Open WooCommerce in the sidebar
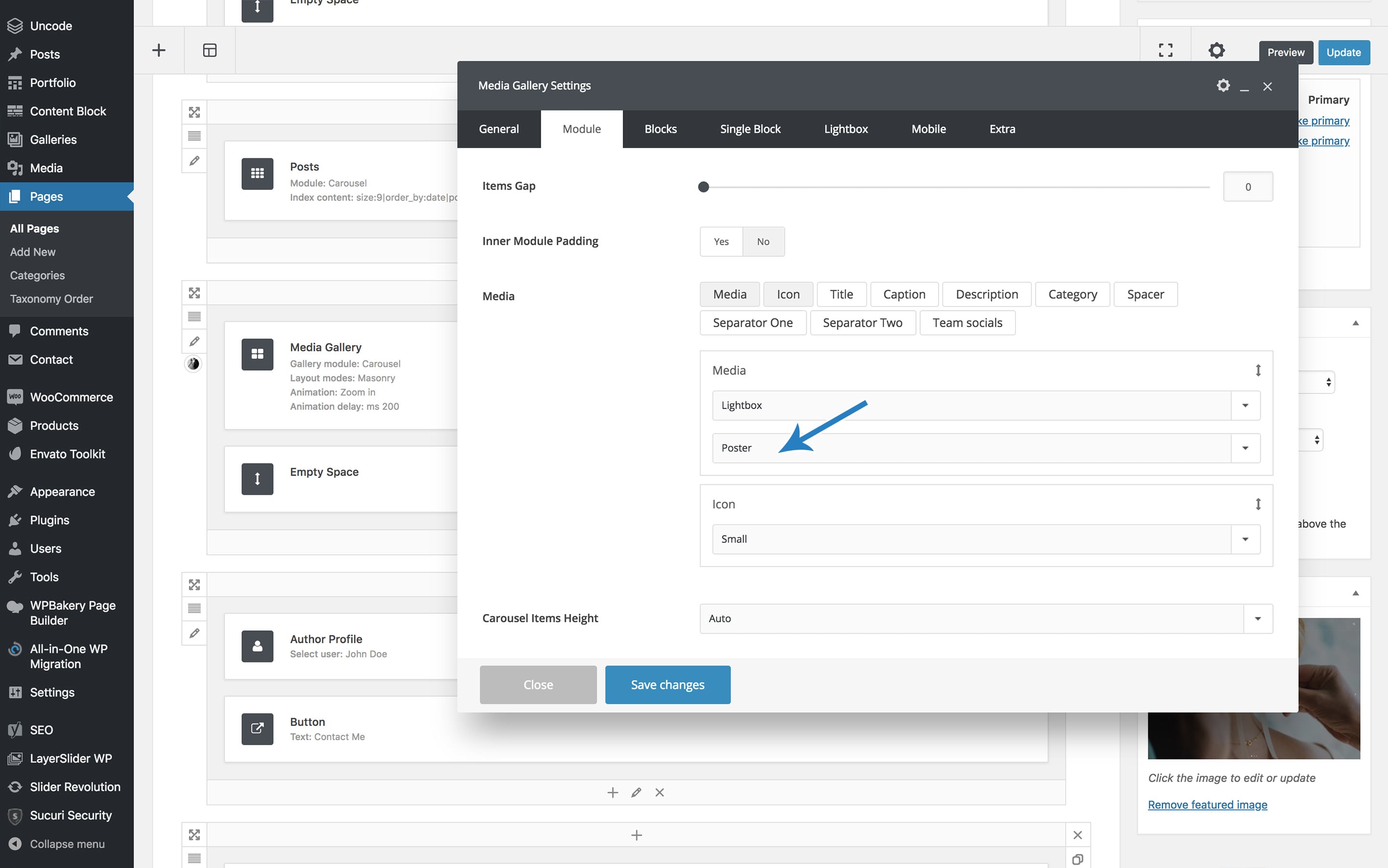This screenshot has width=1388, height=868. coord(71,397)
